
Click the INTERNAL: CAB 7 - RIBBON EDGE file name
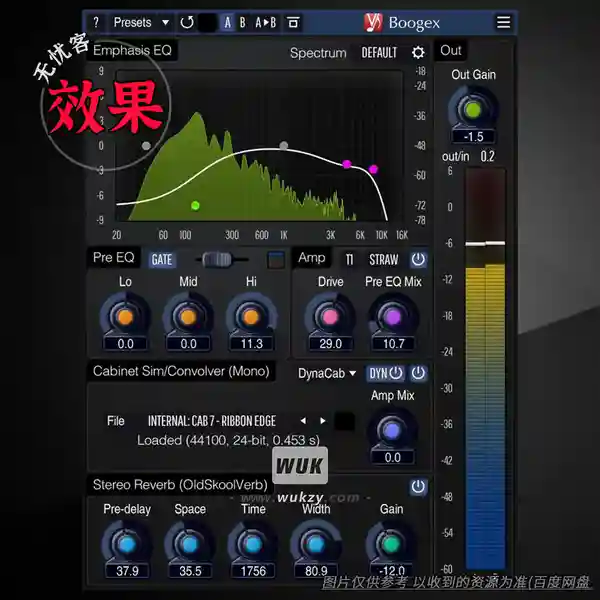click(x=212, y=421)
